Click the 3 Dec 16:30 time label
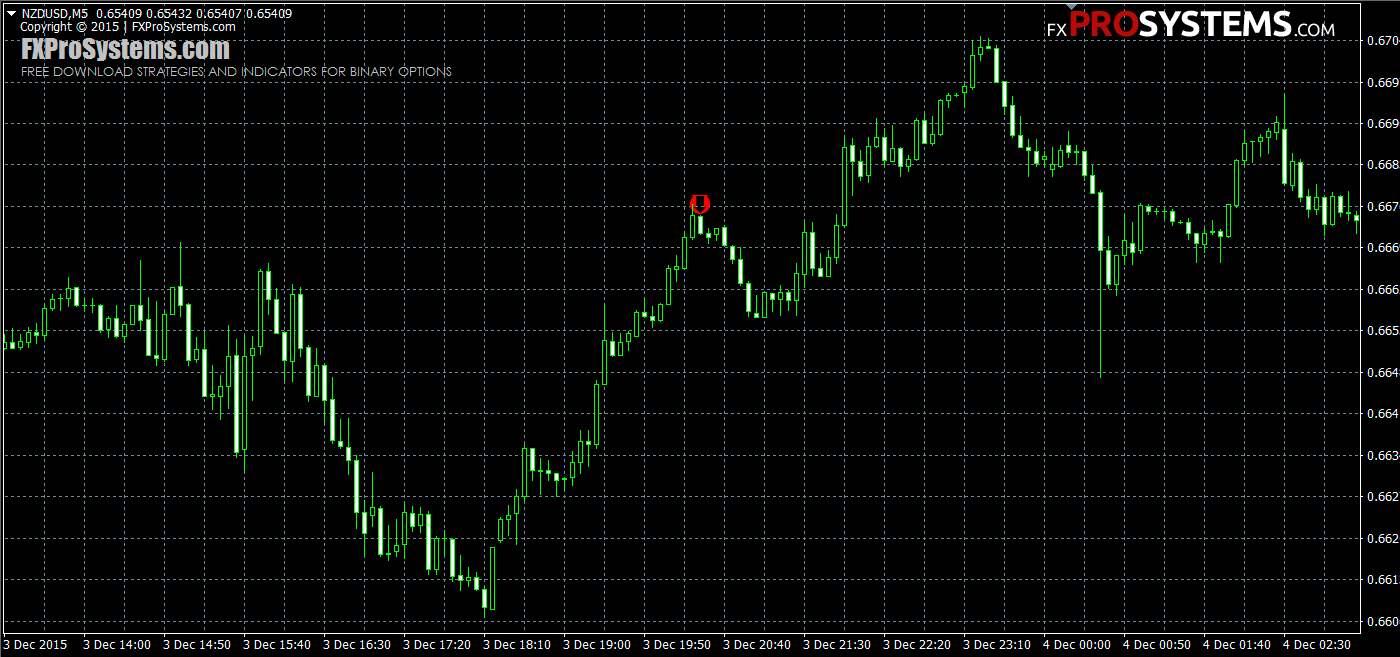Image resolution: width=1400 pixels, height=657 pixels. coord(357,645)
